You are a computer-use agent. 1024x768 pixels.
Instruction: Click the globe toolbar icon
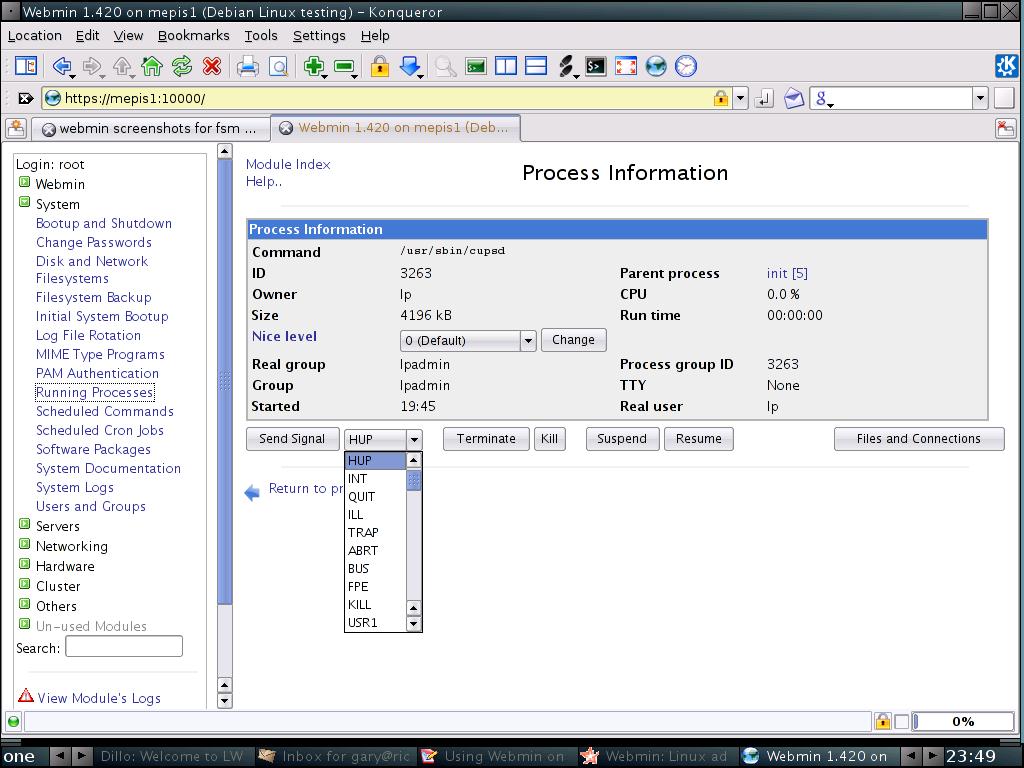[x=656, y=66]
